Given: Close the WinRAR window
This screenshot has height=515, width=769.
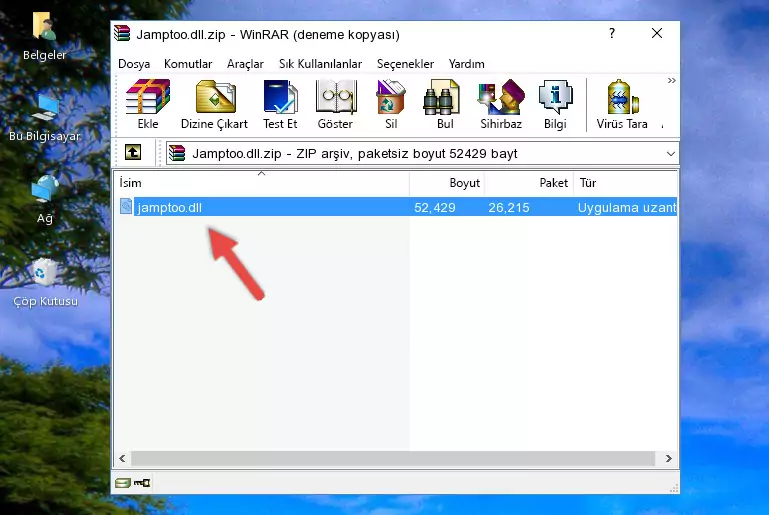Looking at the screenshot, I should point(657,33).
